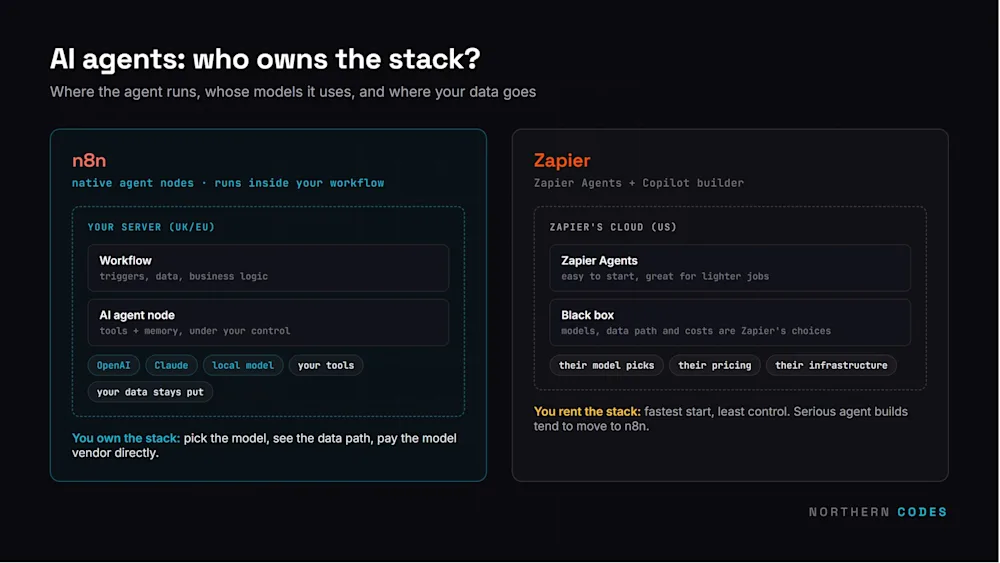Click 'fastest start, least control' text
This screenshot has height=563, width=1000.
pos(717,412)
